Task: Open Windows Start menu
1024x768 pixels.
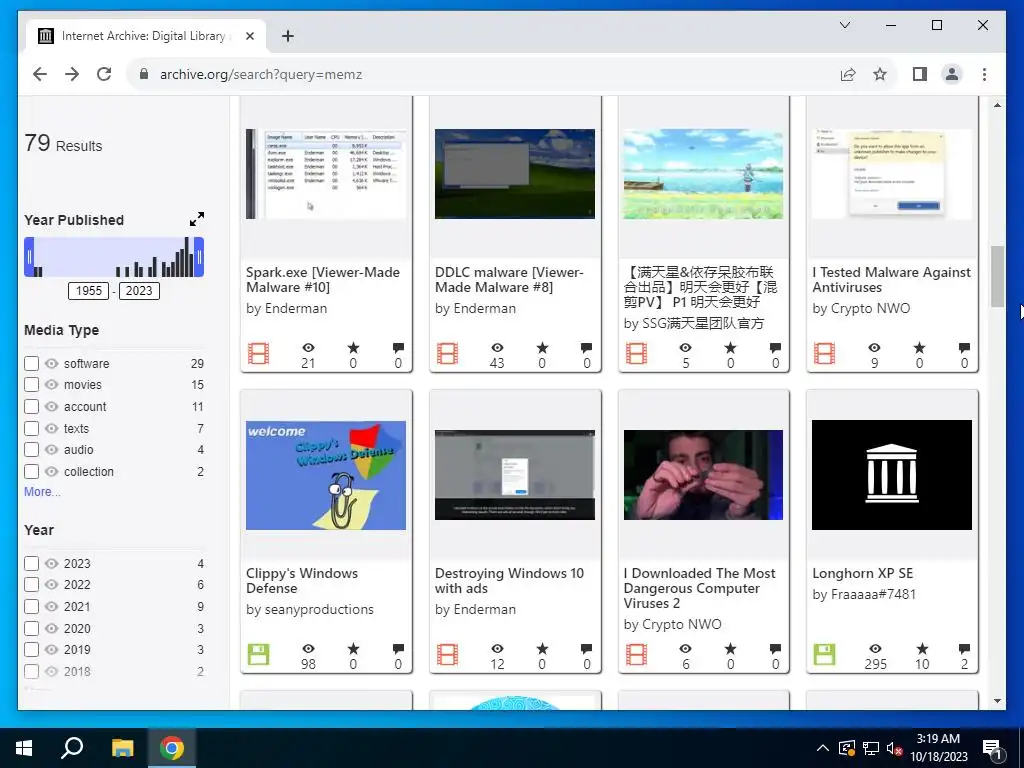Action: [24, 748]
